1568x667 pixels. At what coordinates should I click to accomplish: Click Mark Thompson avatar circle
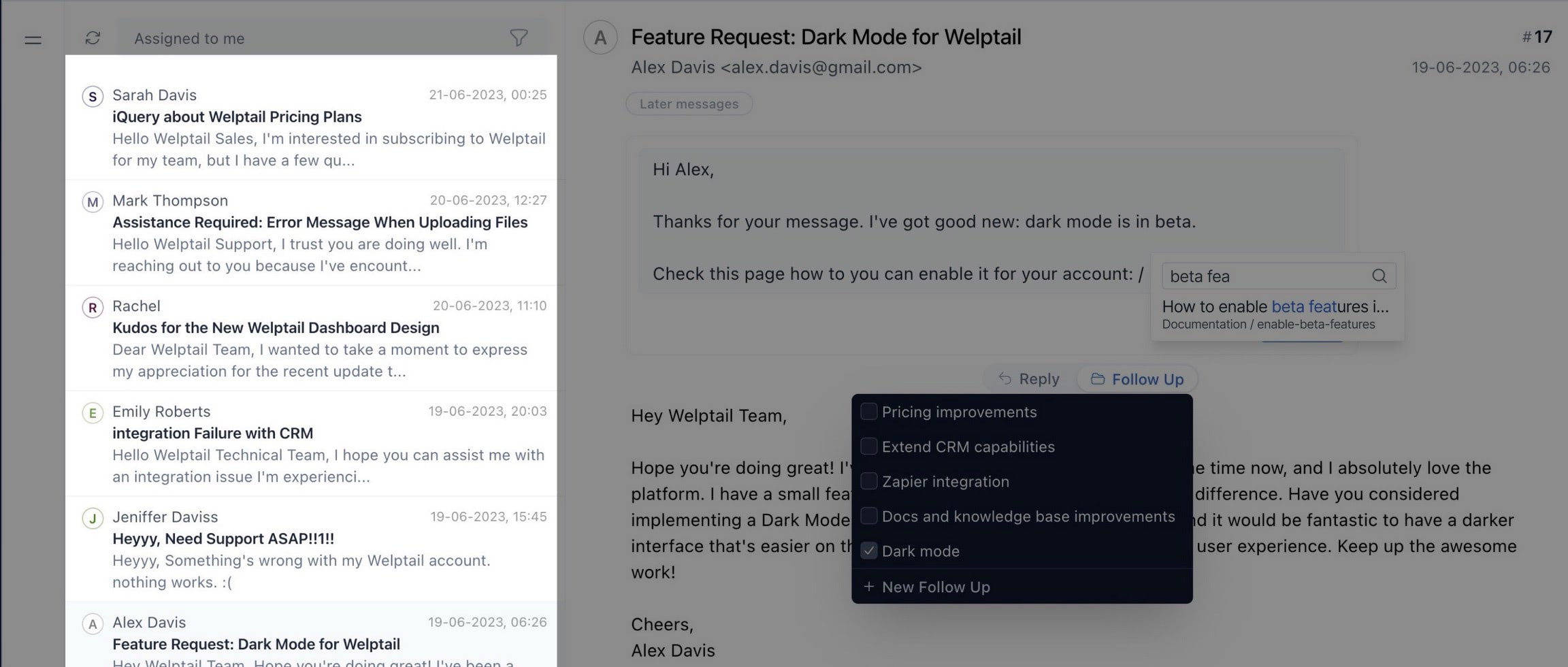pyautogui.click(x=93, y=201)
